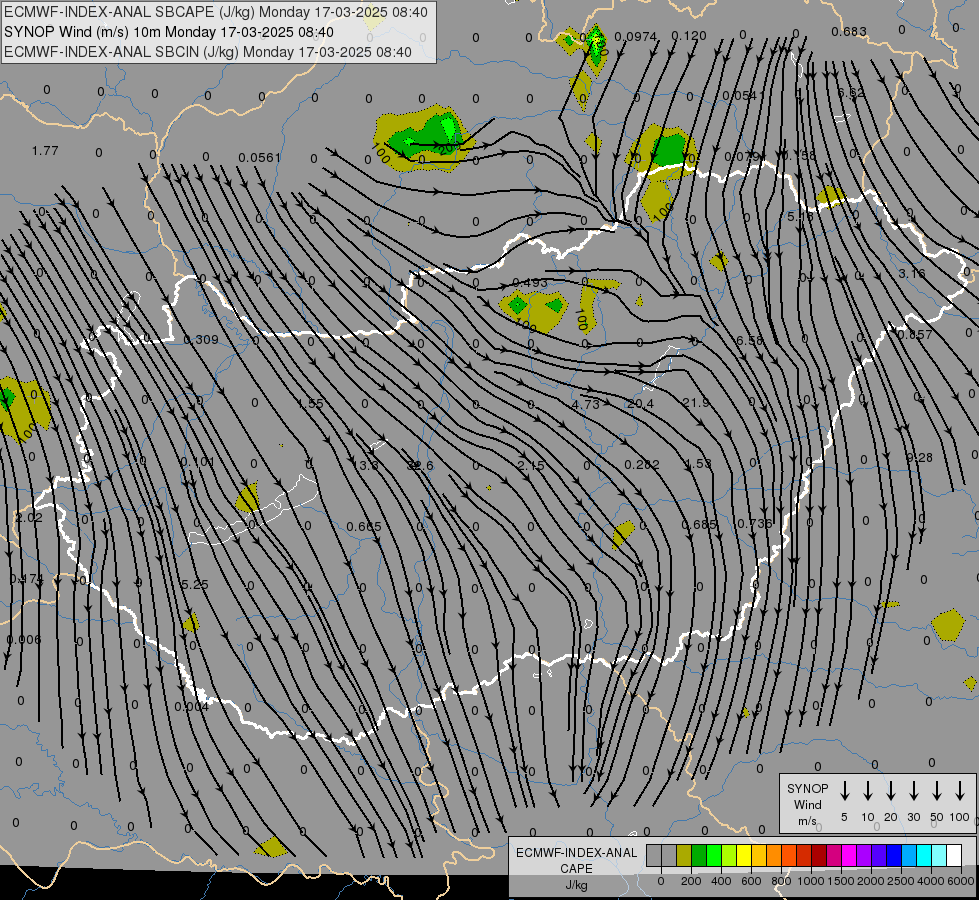Pick the leftmost gray swatch in the CAPE legend
The width and height of the screenshot is (979, 900).
[654, 856]
